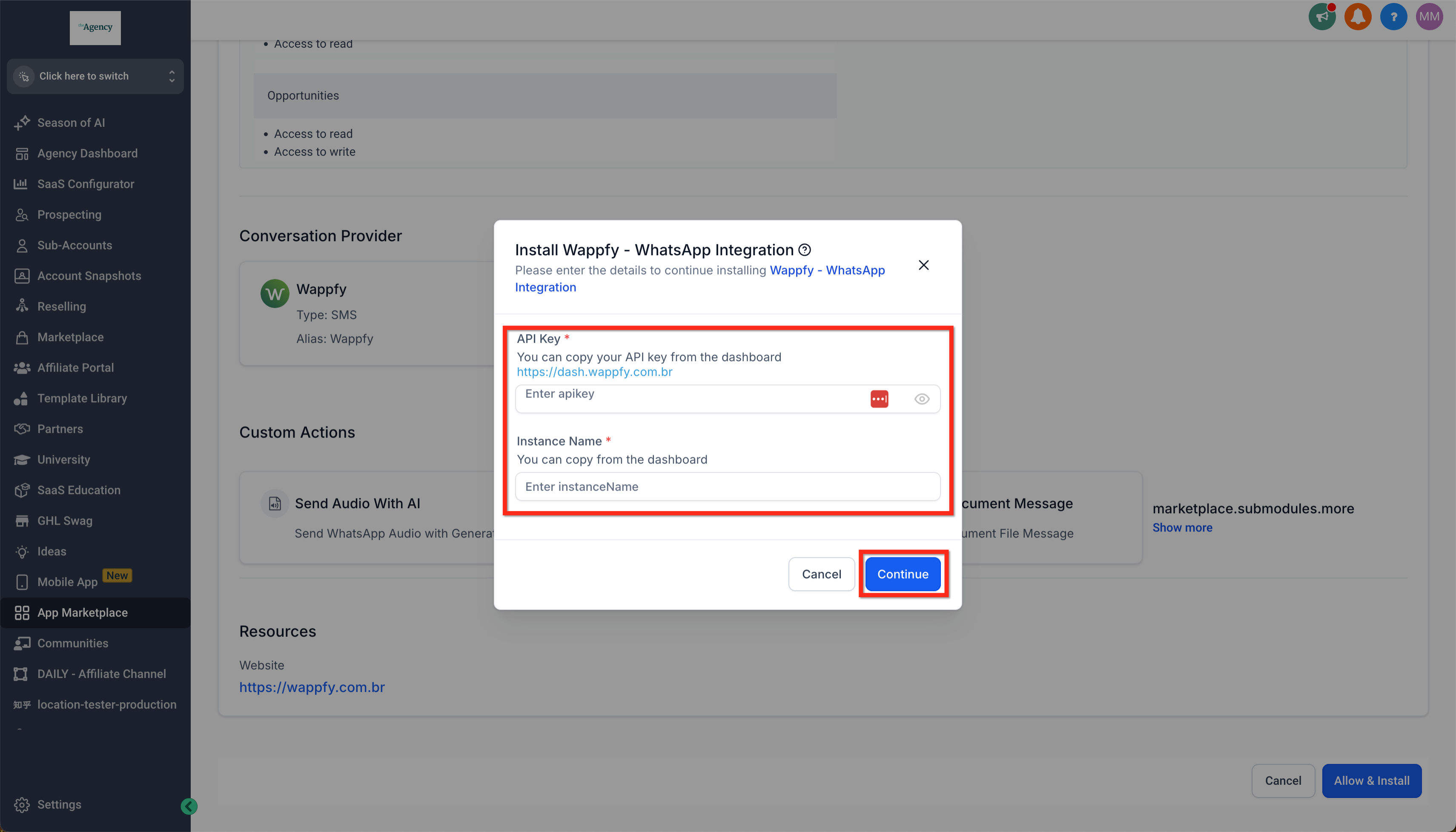Click the help icon beside the install title
The height and width of the screenshot is (832, 1456).
(805, 250)
